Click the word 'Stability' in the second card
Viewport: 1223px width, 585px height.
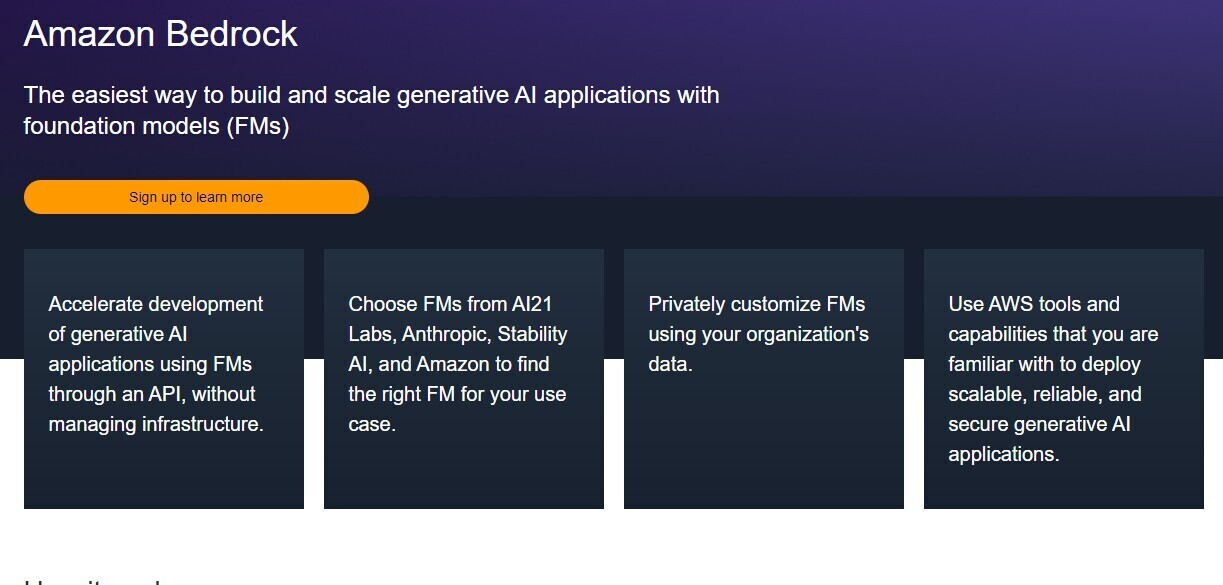(x=532, y=334)
